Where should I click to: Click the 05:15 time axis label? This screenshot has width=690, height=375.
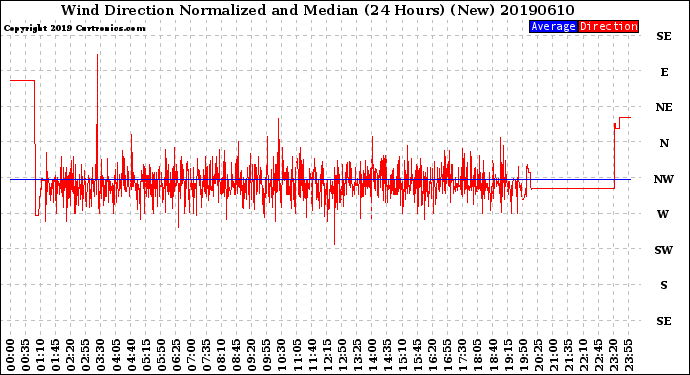(x=146, y=355)
